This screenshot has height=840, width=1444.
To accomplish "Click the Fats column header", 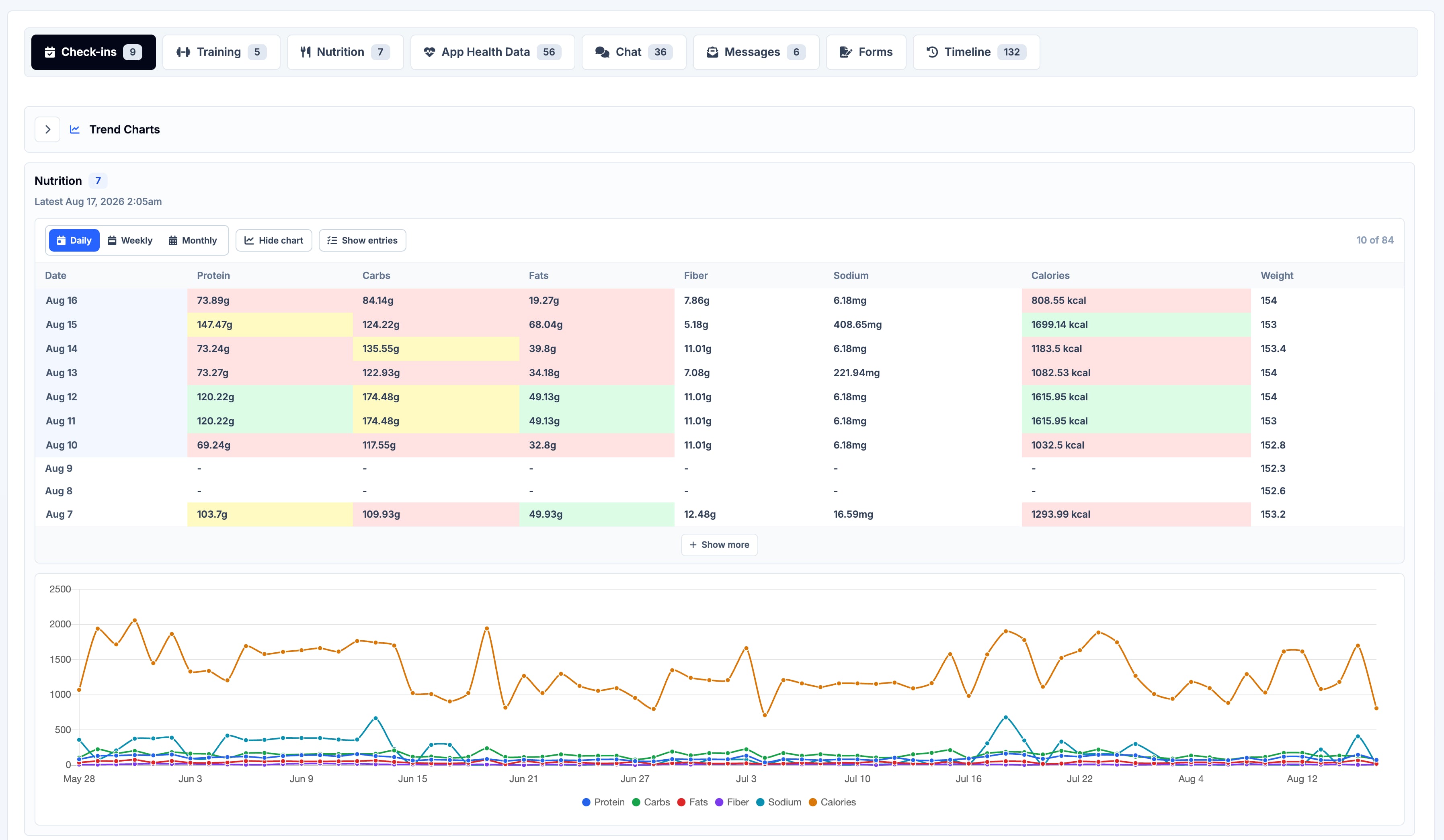I will (x=538, y=276).
